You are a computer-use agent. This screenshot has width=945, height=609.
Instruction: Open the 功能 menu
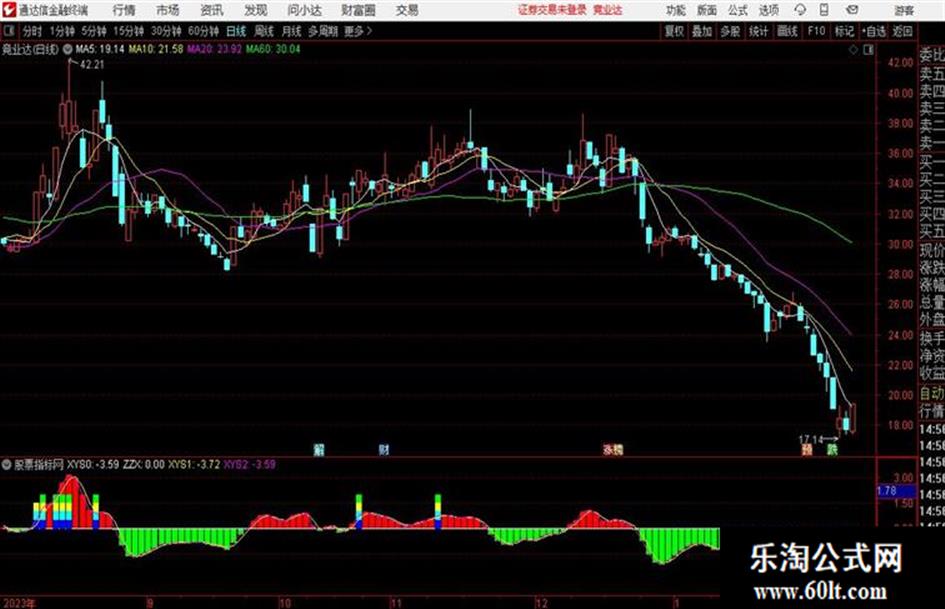(x=676, y=10)
